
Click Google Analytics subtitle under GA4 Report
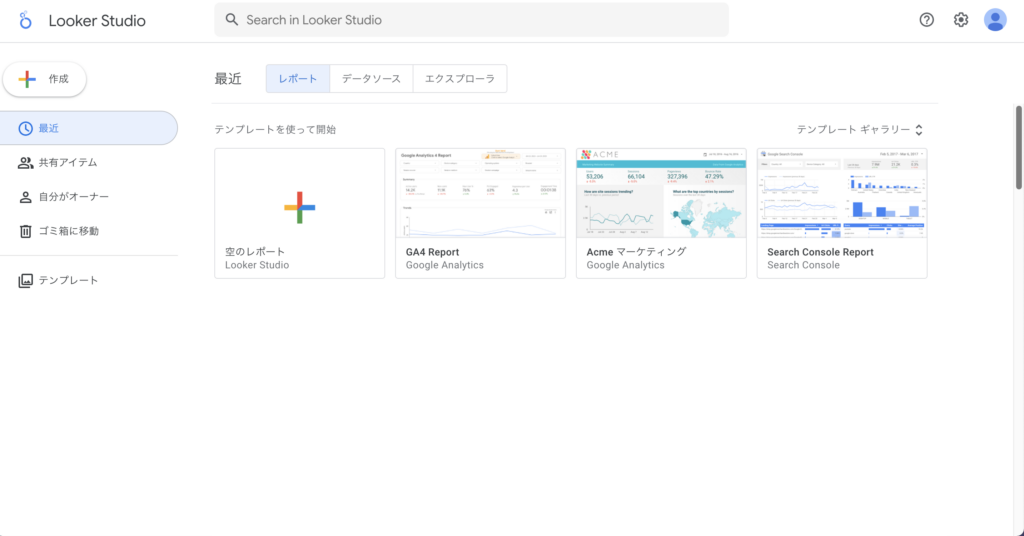pyautogui.click(x=445, y=265)
